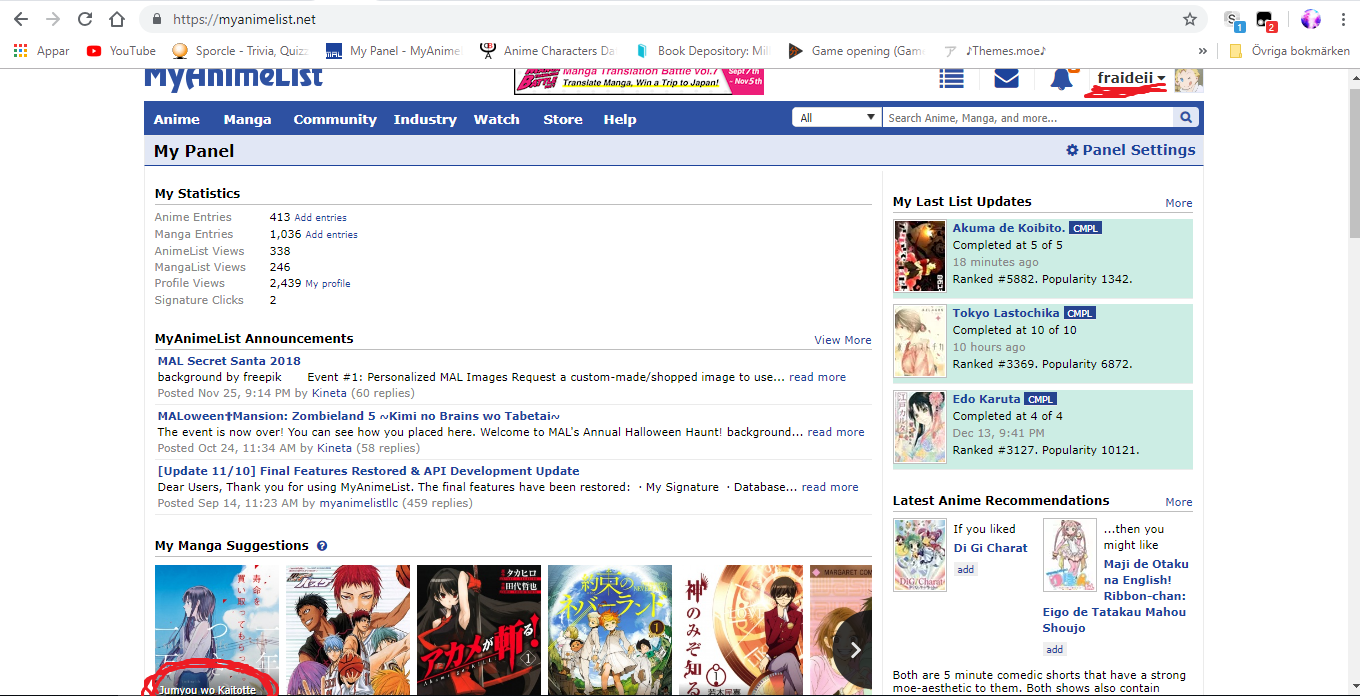Open the Community menu

[335, 119]
